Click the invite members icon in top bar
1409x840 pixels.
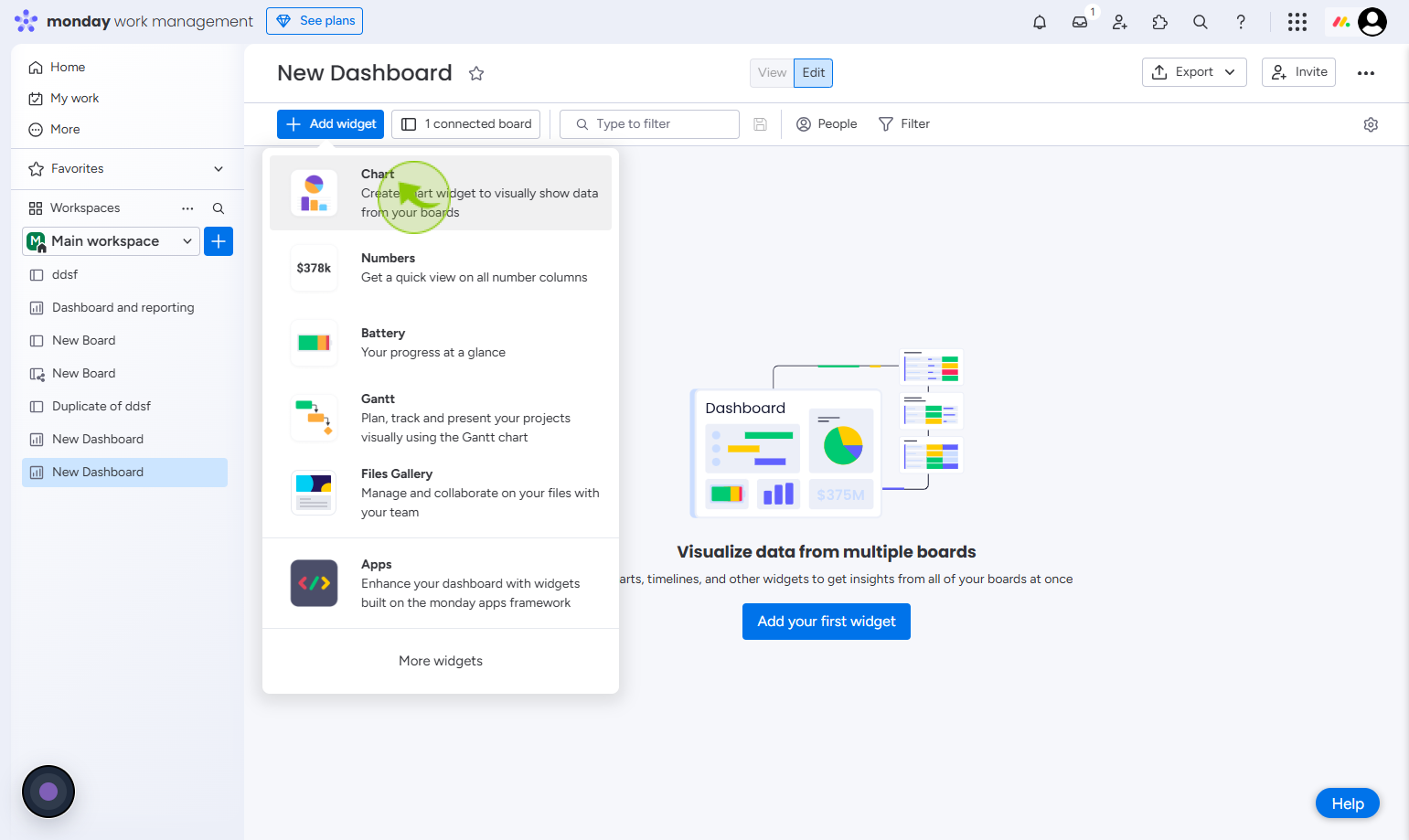pyautogui.click(x=1120, y=22)
